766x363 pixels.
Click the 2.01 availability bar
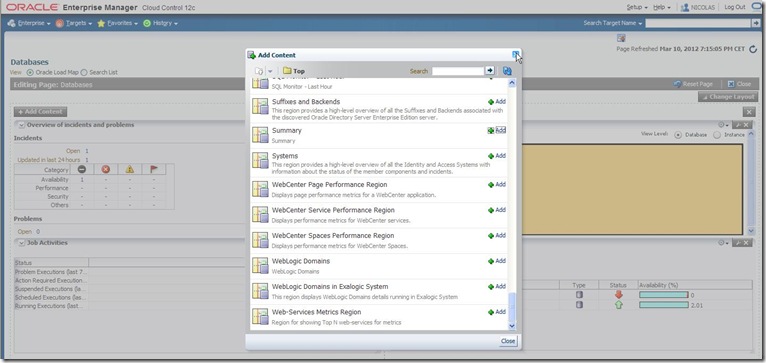[663, 305]
